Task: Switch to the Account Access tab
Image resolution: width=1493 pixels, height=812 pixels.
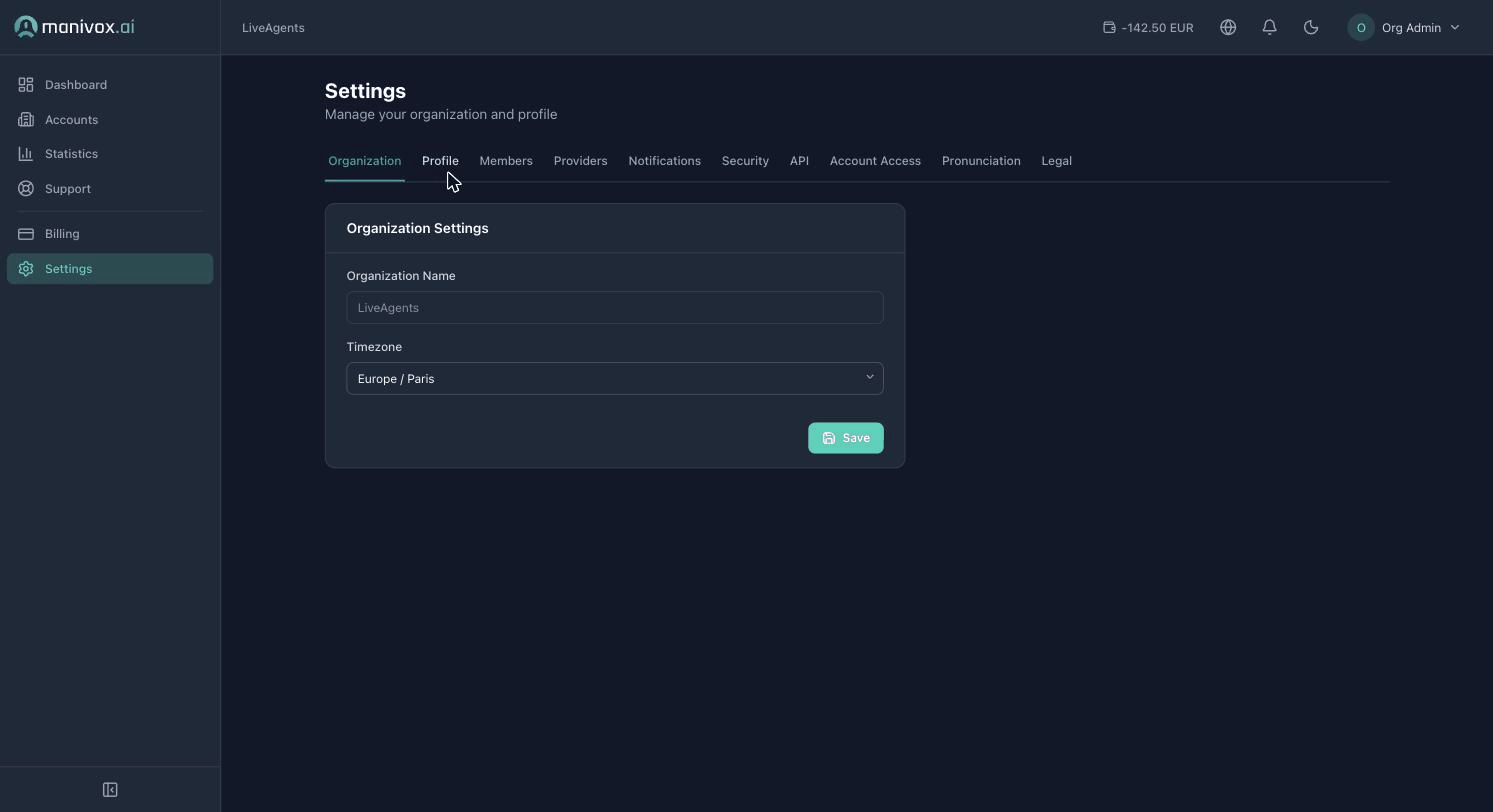Action: point(875,161)
